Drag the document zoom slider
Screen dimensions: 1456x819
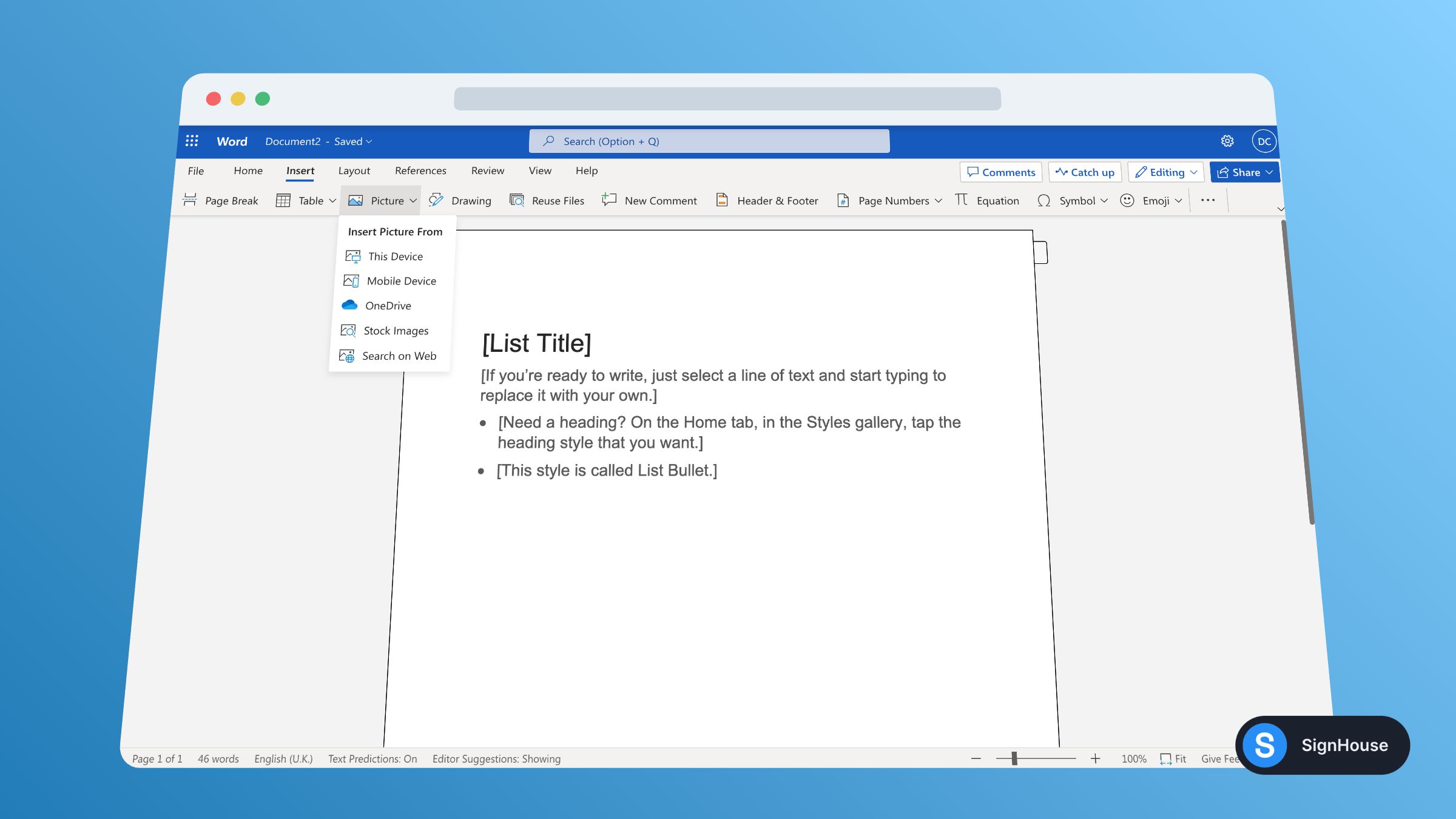pos(1013,758)
